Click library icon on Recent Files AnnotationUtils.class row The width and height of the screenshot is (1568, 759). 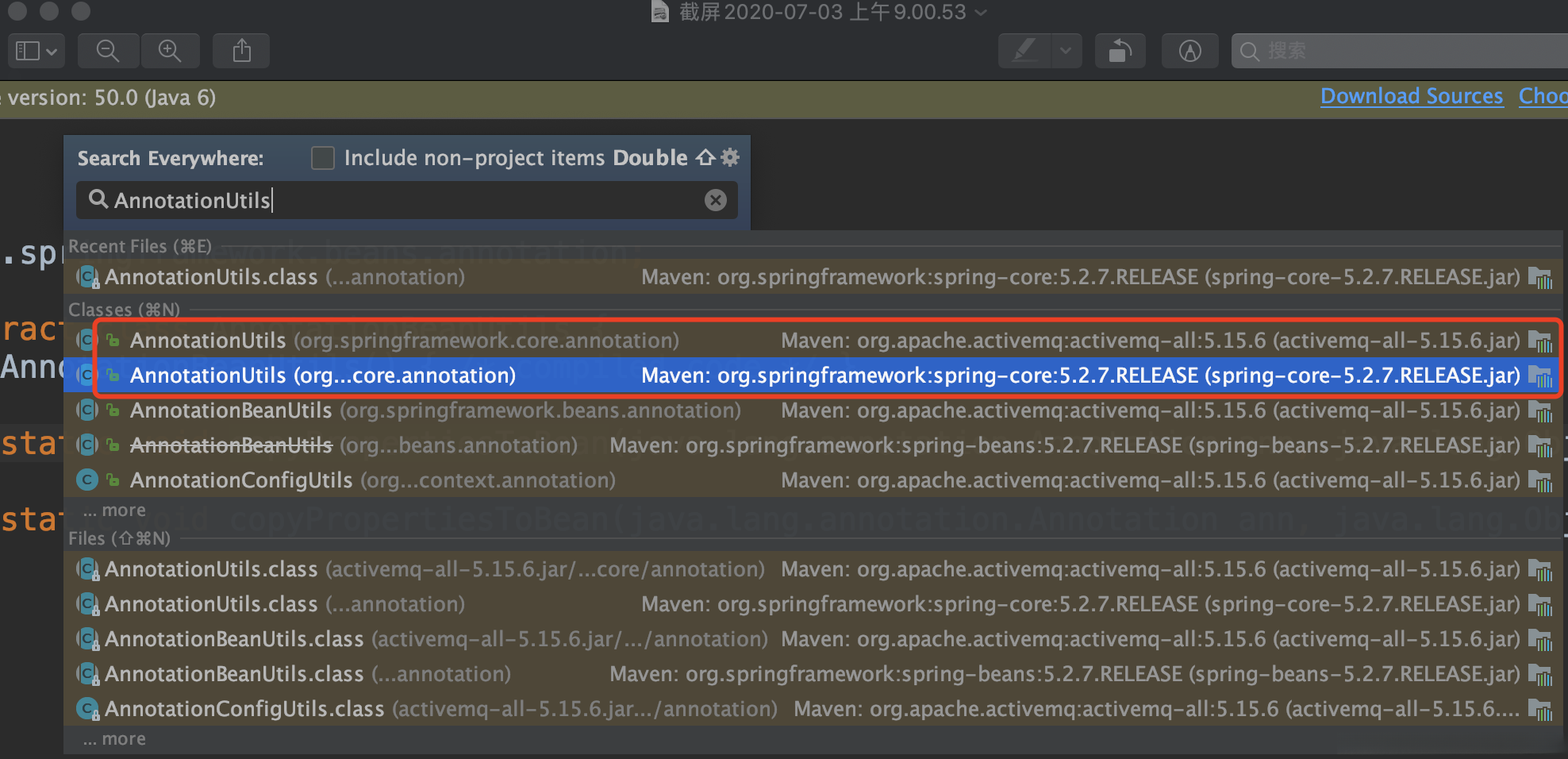tap(1540, 277)
